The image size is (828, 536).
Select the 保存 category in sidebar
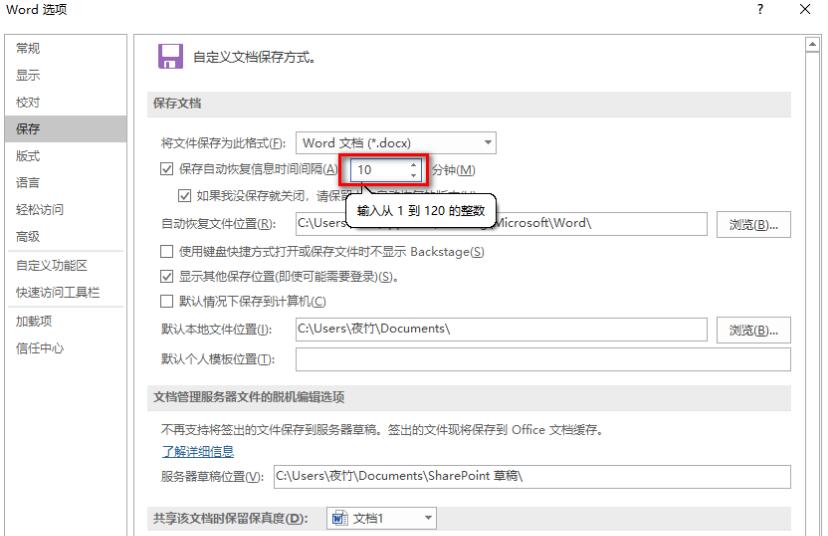pos(65,129)
